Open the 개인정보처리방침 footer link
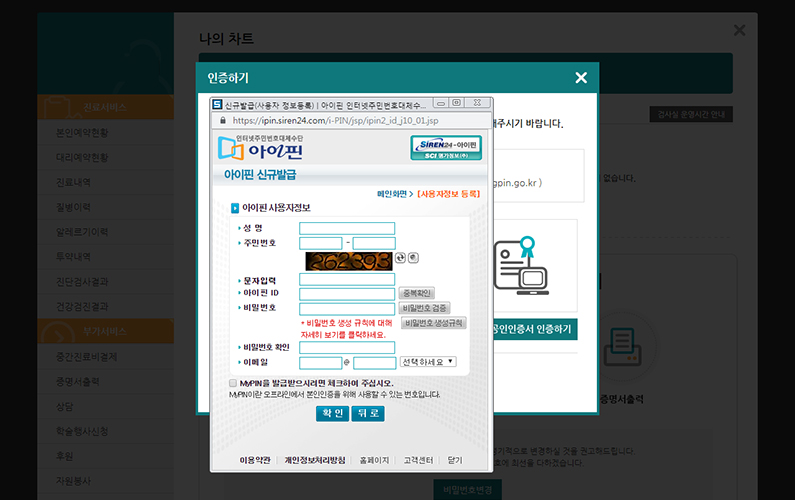 (x=314, y=460)
